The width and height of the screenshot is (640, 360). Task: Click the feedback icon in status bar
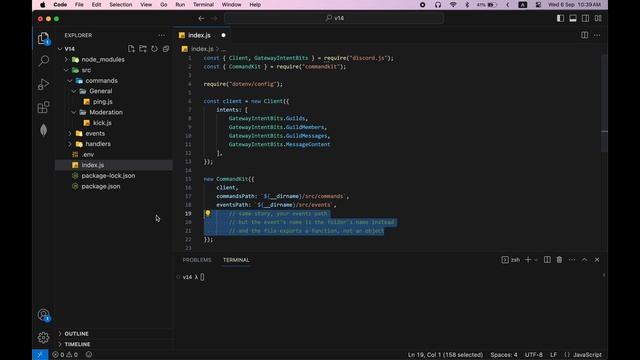[89, 355]
